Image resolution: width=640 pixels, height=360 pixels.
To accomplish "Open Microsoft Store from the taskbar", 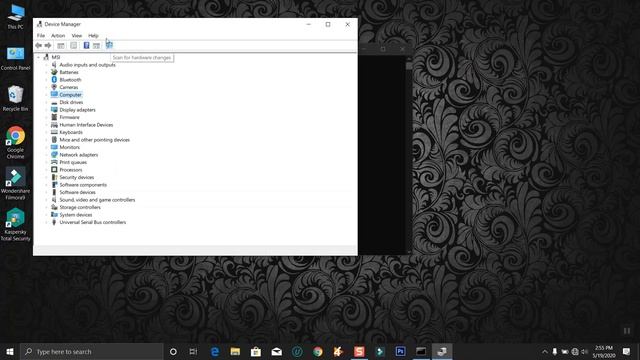I will [x=256, y=351].
